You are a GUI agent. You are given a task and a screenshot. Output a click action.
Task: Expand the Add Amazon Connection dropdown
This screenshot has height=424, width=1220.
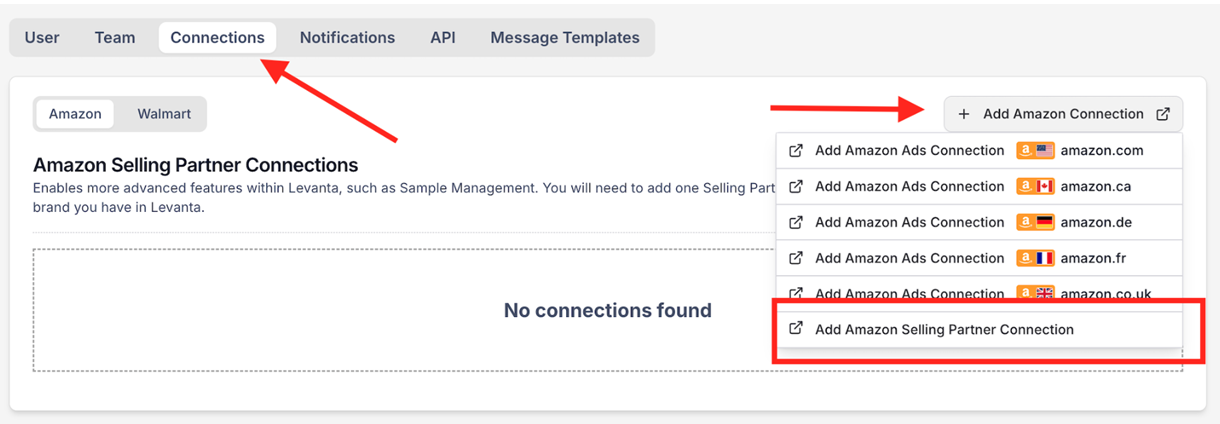1063,114
